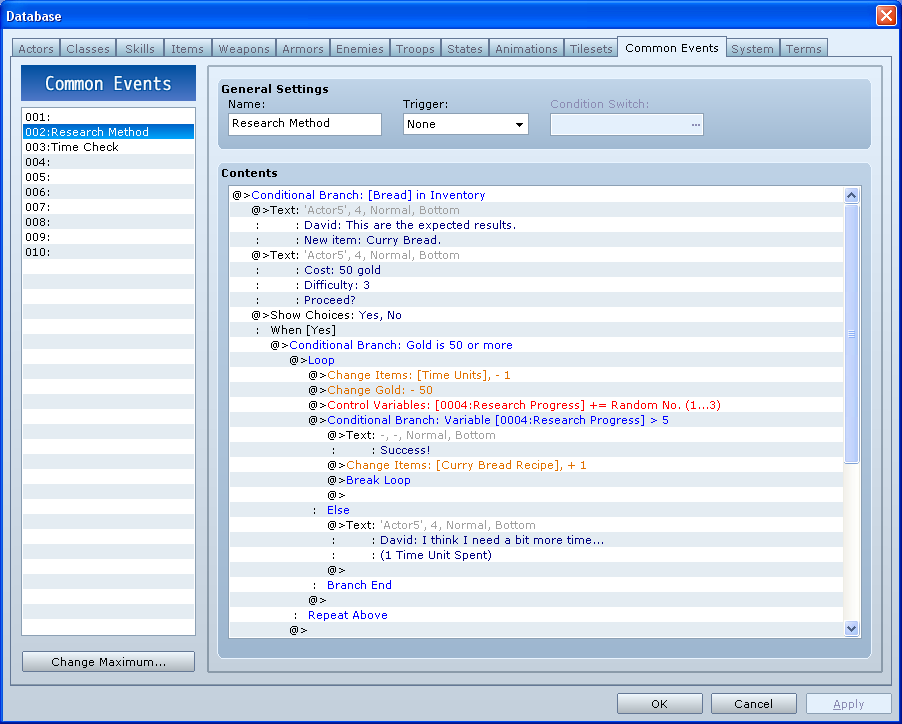The image size is (902, 724).
Task: Select the Terms tab
Action: [803, 49]
